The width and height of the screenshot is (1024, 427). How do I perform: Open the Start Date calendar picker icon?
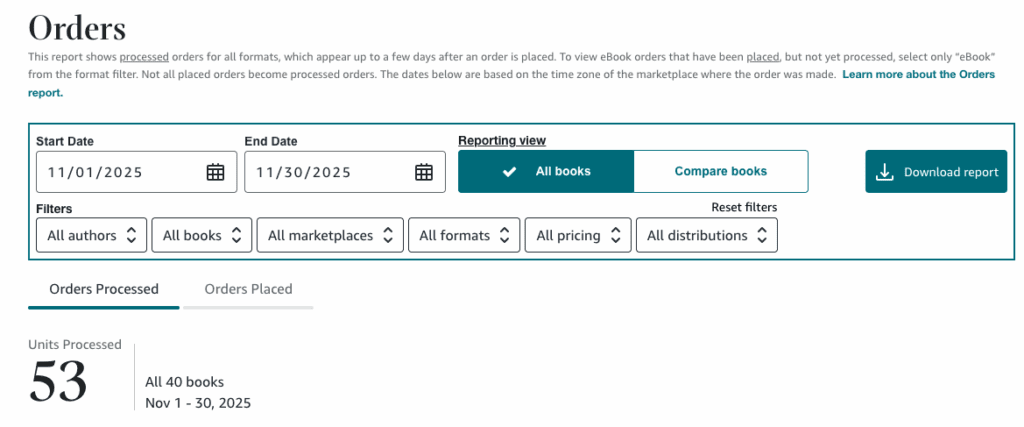click(x=215, y=172)
